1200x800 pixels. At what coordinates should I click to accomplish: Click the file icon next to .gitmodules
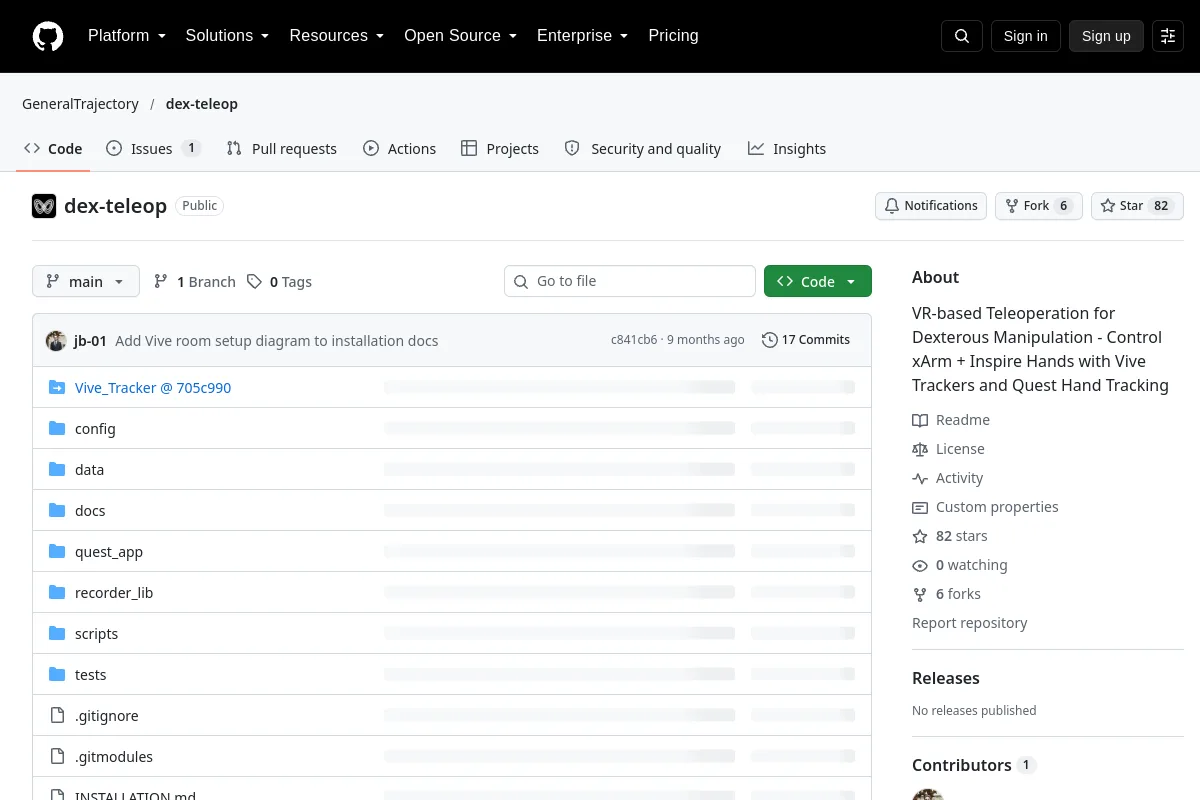click(57, 756)
